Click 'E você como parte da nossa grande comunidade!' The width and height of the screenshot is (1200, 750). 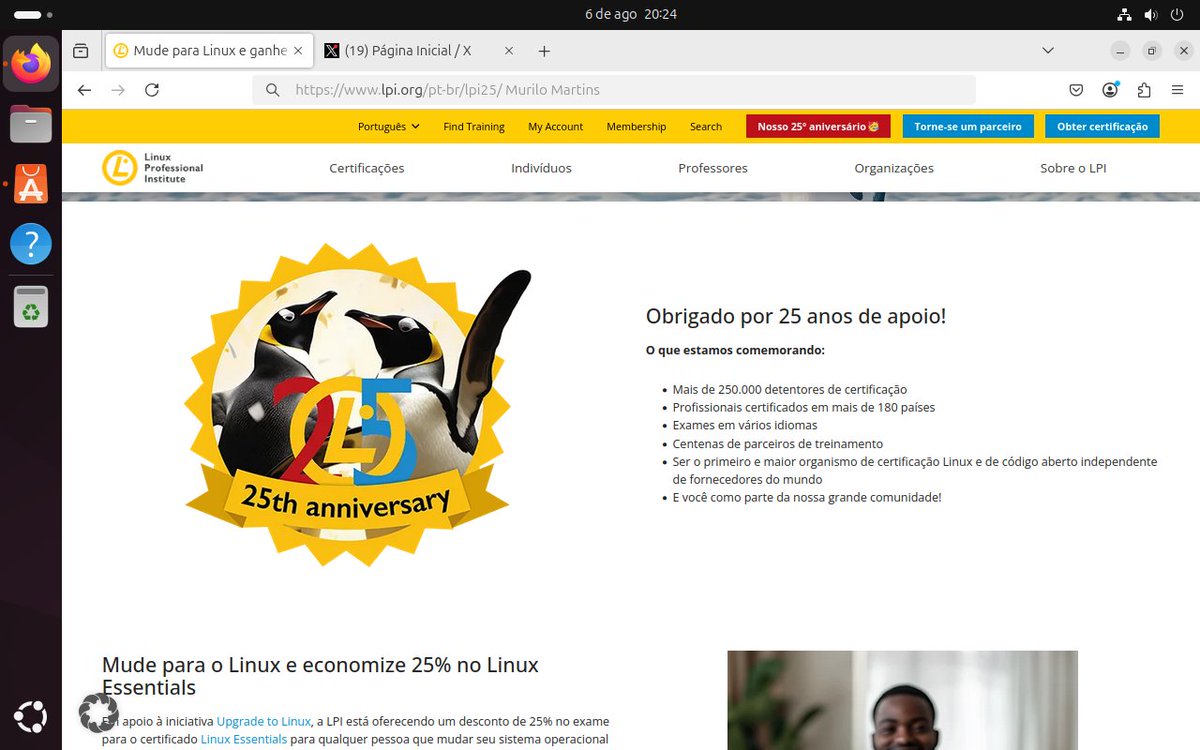coord(807,497)
